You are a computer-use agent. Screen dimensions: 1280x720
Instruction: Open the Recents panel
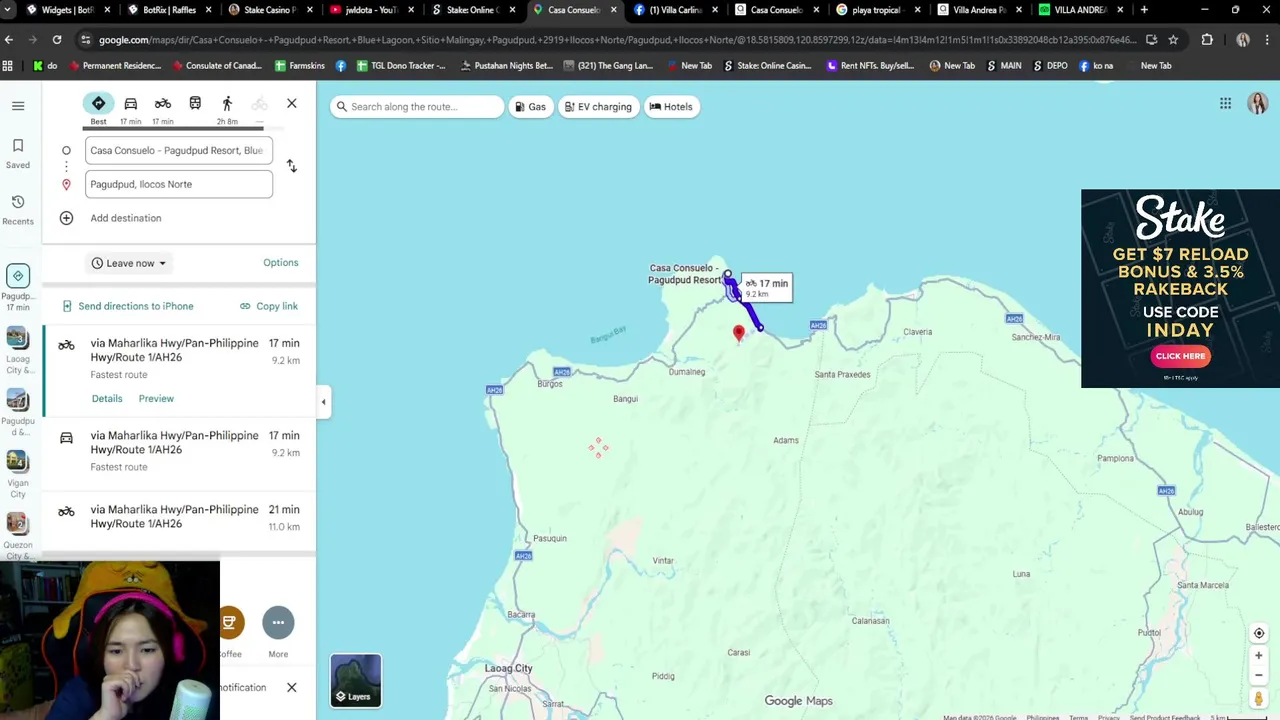click(x=18, y=209)
